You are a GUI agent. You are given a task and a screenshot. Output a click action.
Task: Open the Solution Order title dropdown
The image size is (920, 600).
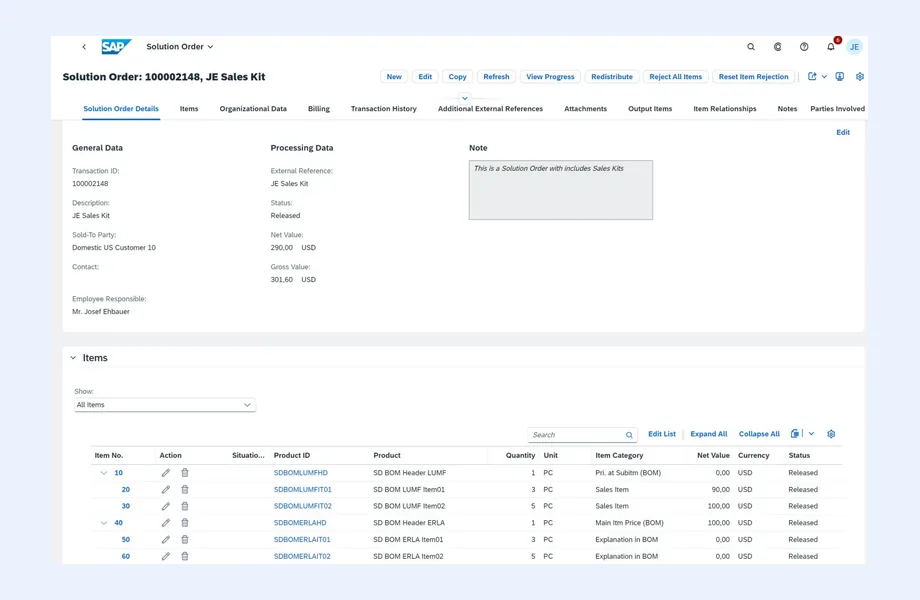click(180, 46)
